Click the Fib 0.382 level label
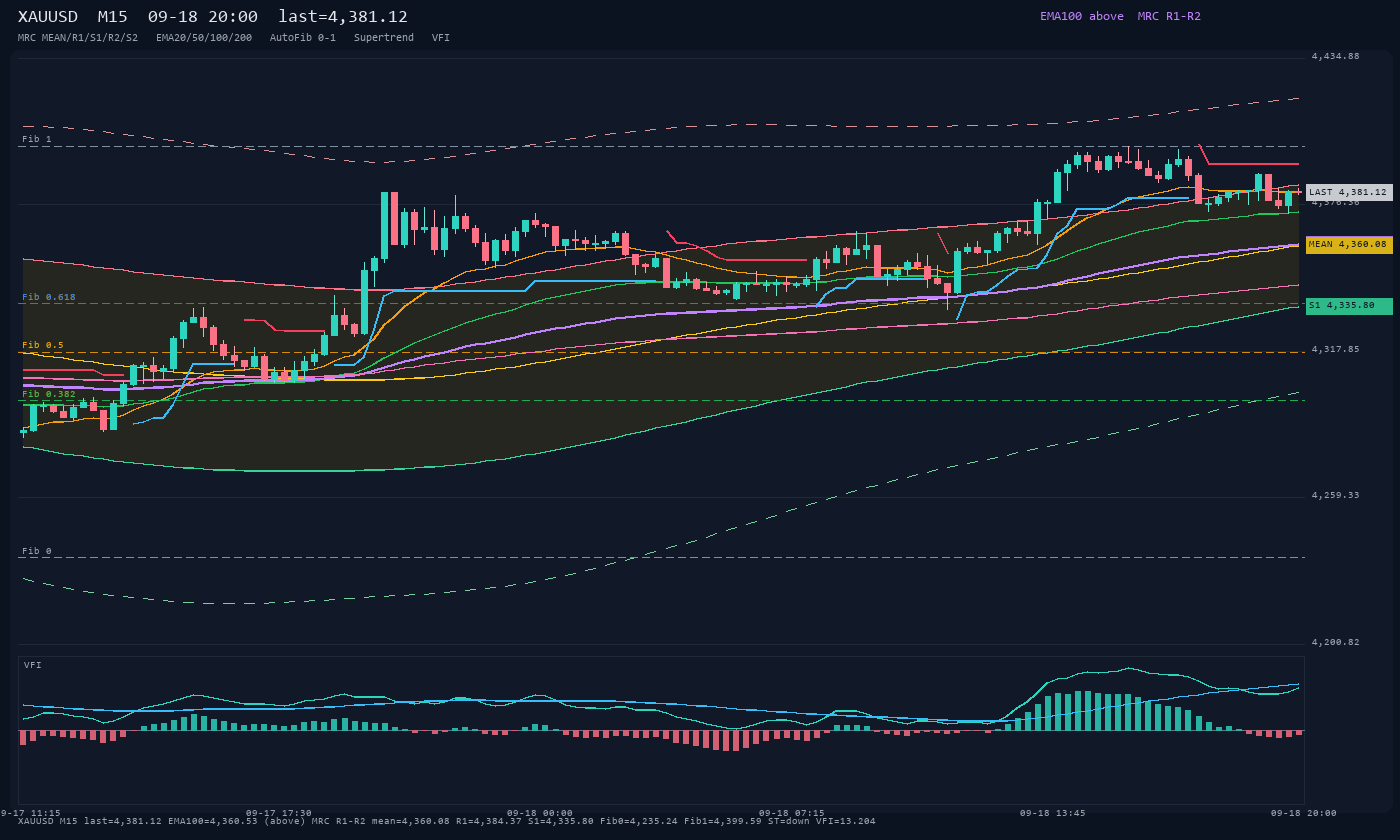This screenshot has width=1400, height=840. click(x=49, y=394)
